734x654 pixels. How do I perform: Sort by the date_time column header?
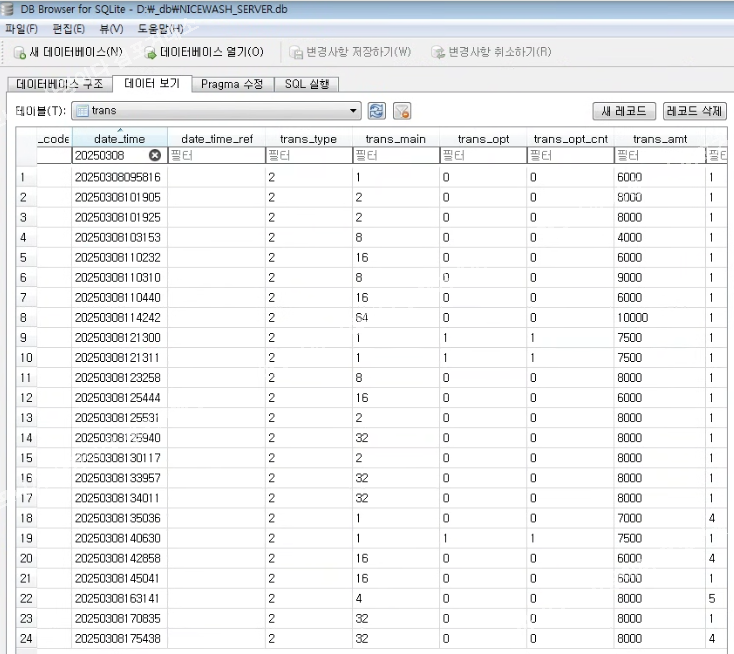[118, 139]
